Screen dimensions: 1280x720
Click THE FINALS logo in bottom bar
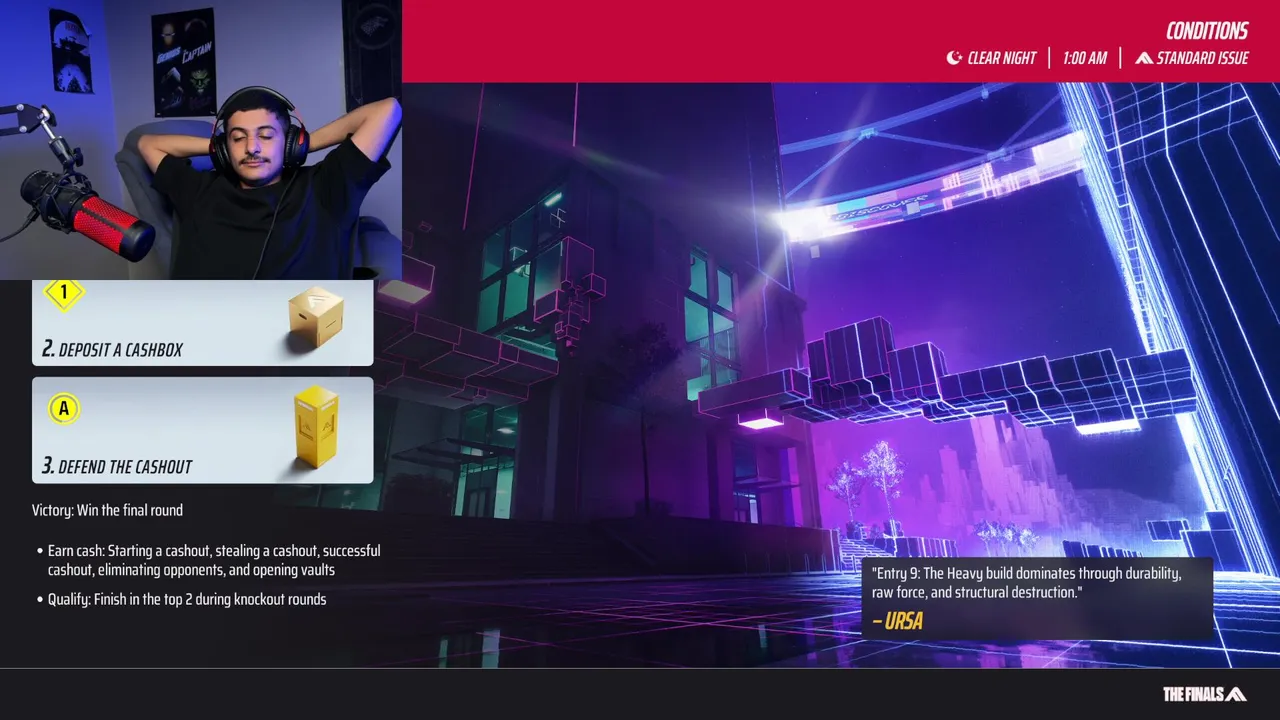[1204, 694]
